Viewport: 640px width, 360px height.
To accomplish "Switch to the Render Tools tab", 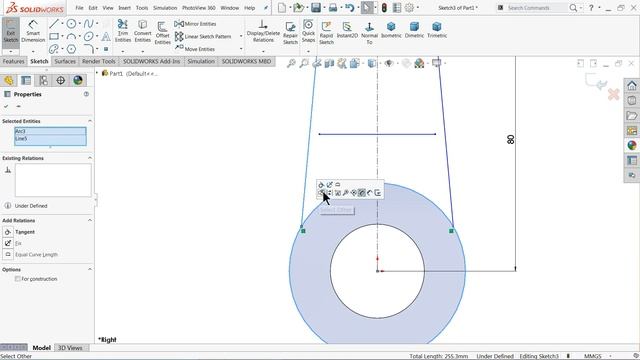I will 98,61.
